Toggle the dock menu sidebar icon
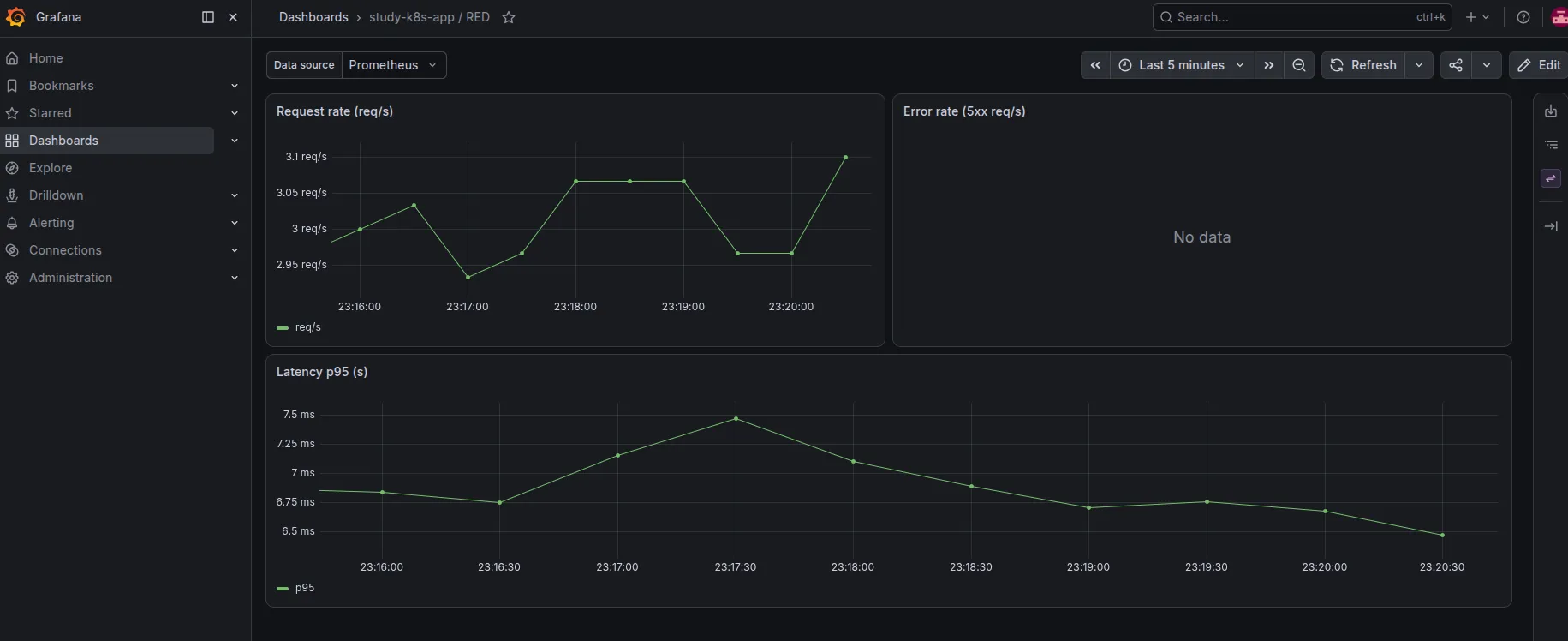This screenshot has width=1568, height=641. [207, 17]
